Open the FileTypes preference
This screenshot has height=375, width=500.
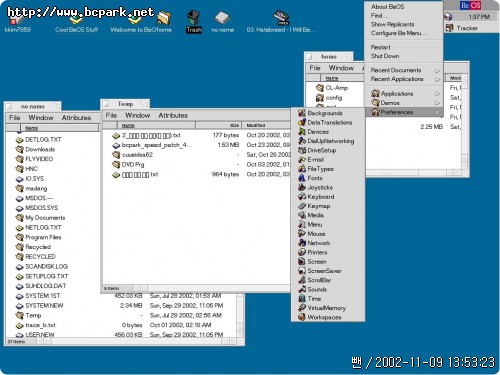(x=328, y=169)
